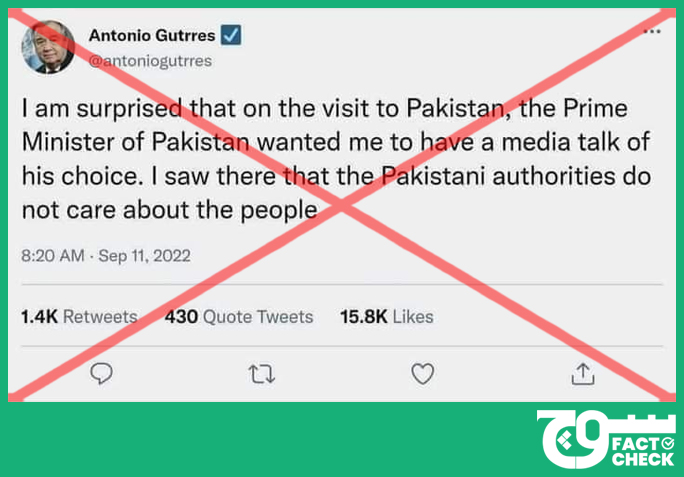The height and width of the screenshot is (477, 684).
Task: View the 430 Quote Tweets list
Action: pos(239,316)
